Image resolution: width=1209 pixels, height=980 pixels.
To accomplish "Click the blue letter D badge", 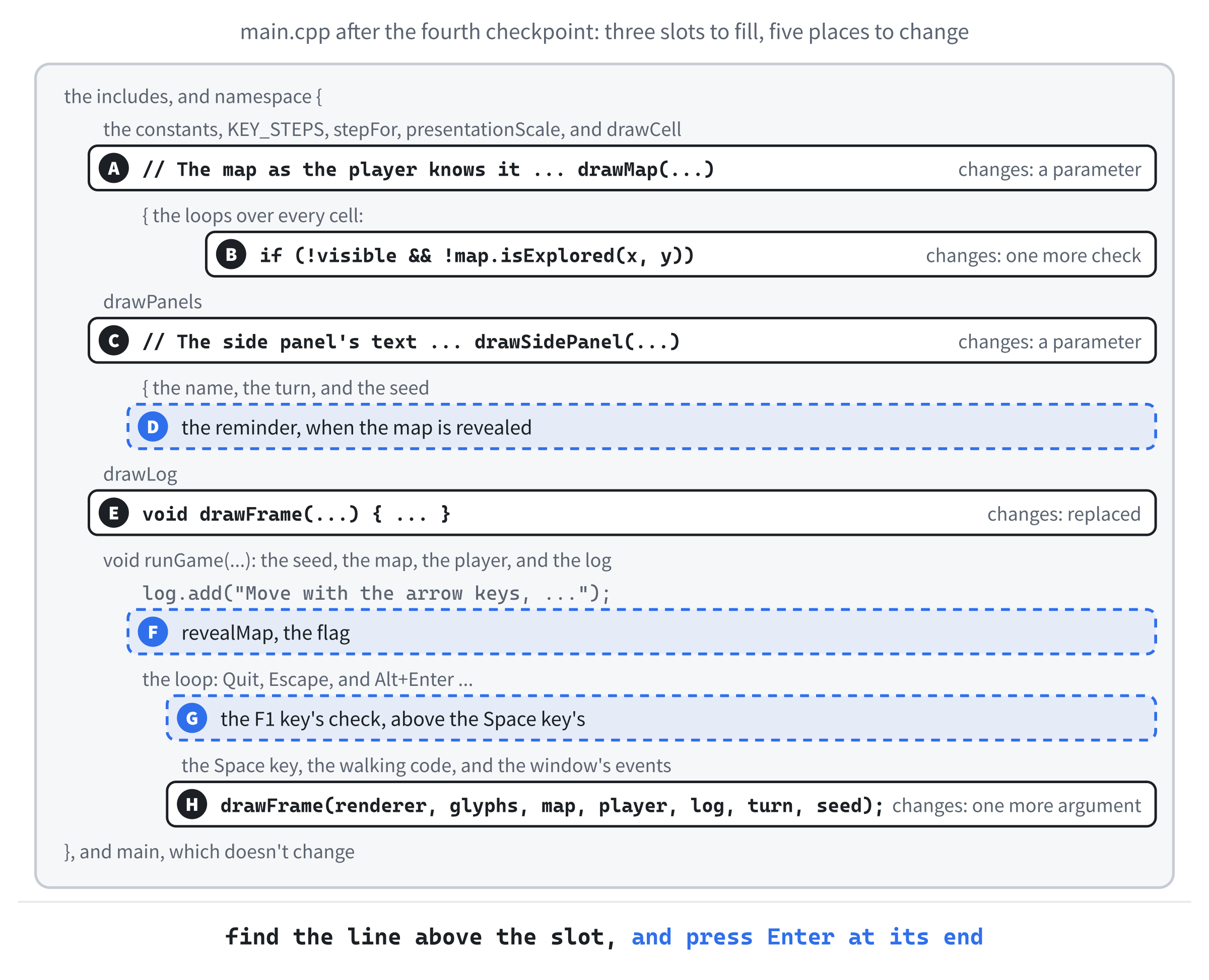I will tap(153, 427).
